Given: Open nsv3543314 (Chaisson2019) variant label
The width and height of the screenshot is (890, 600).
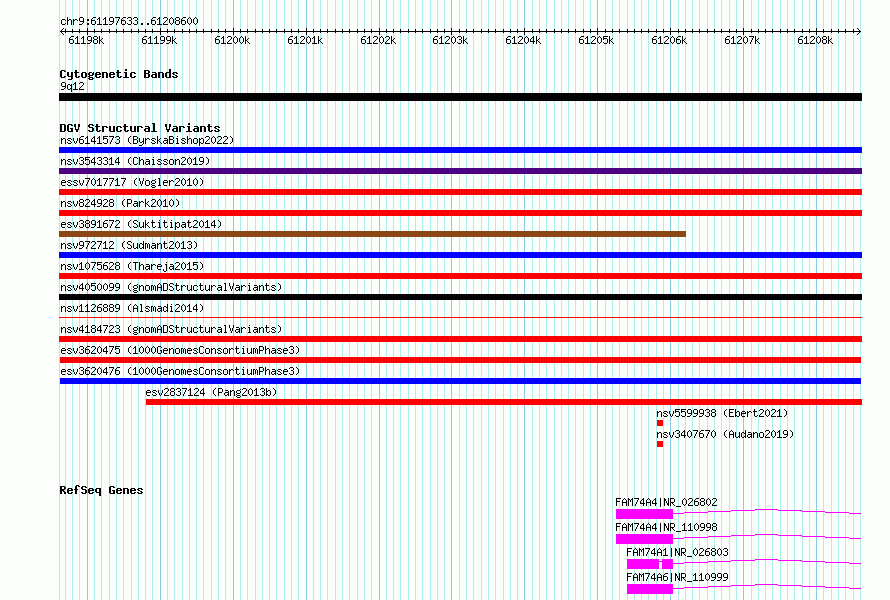Looking at the screenshot, I should (x=135, y=161).
